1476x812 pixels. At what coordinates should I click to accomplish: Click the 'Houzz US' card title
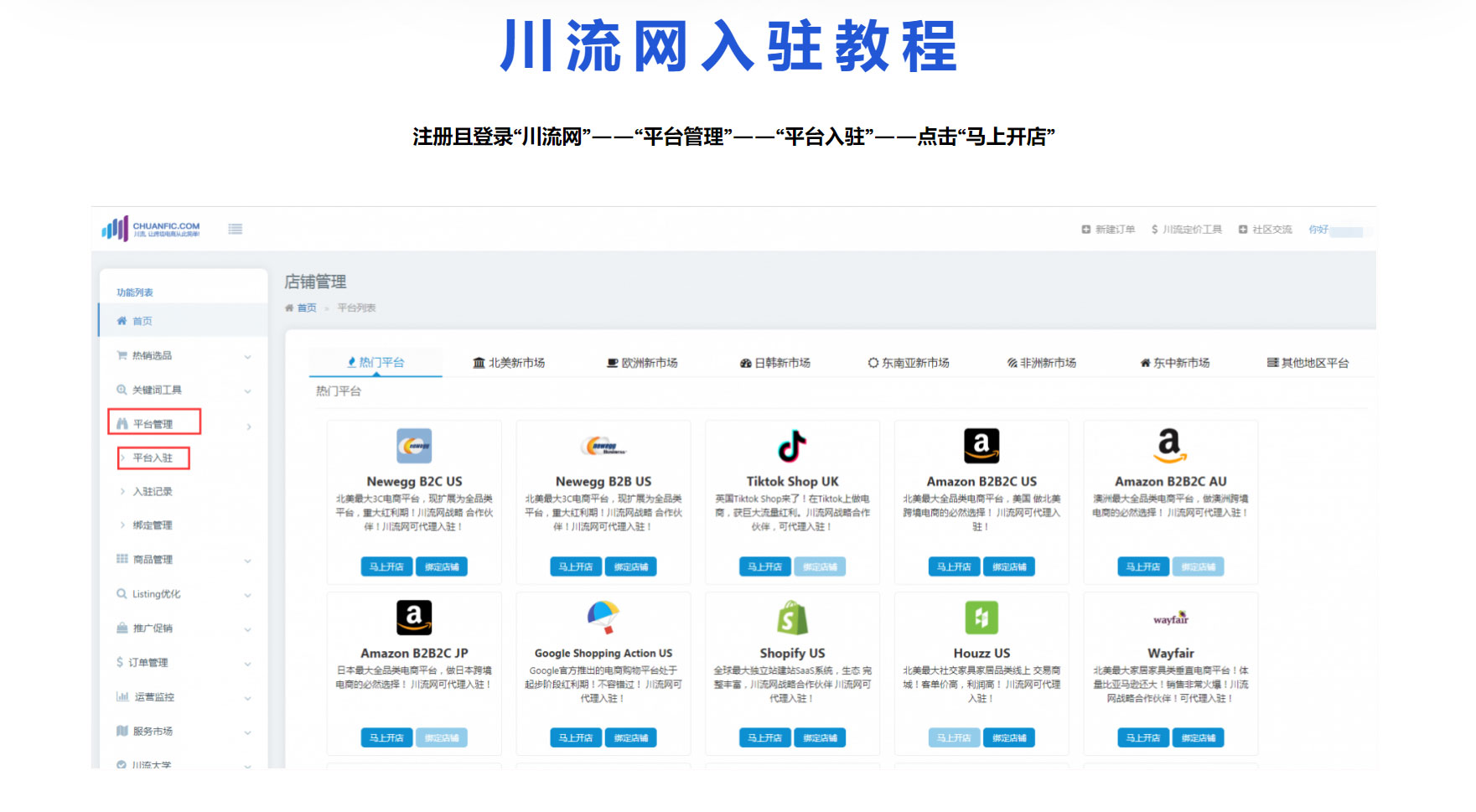(x=981, y=653)
